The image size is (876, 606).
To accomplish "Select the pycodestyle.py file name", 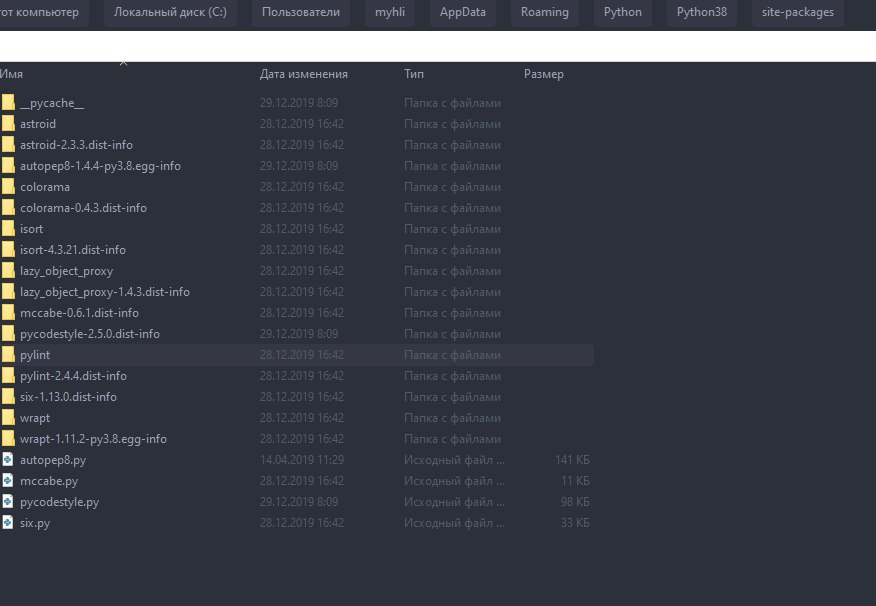I will pyautogui.click(x=59, y=502).
